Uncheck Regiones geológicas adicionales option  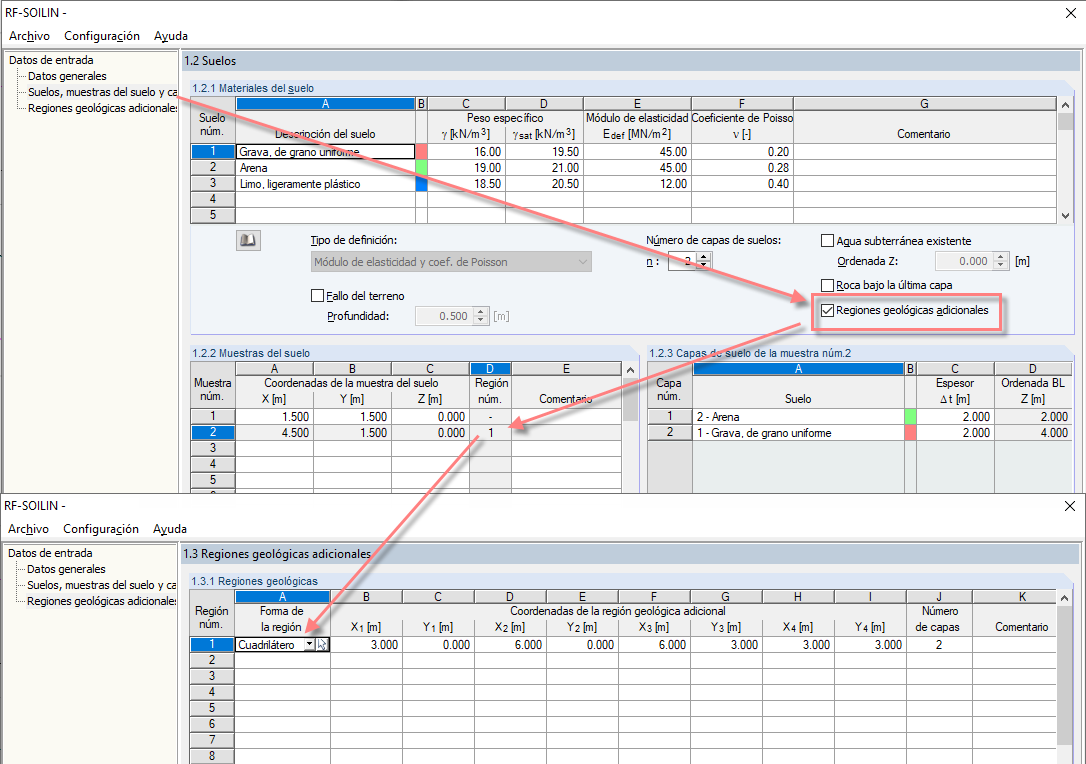click(x=827, y=310)
